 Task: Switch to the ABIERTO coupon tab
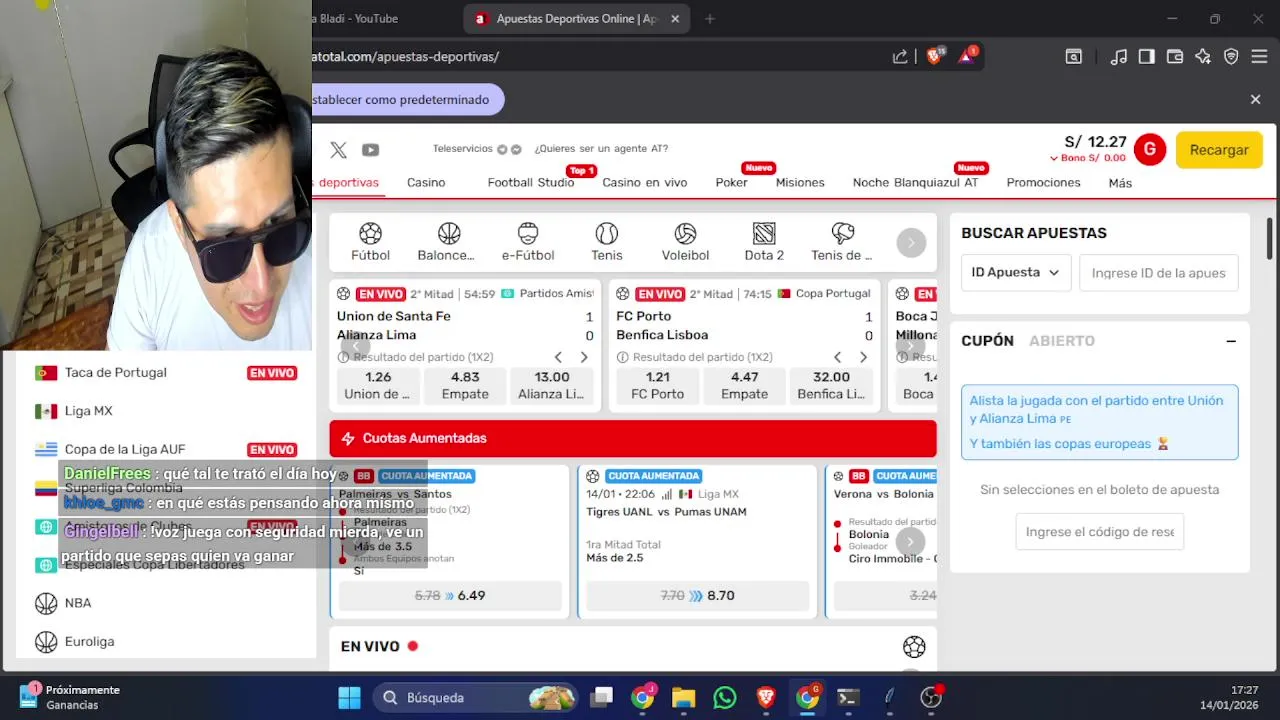1062,341
